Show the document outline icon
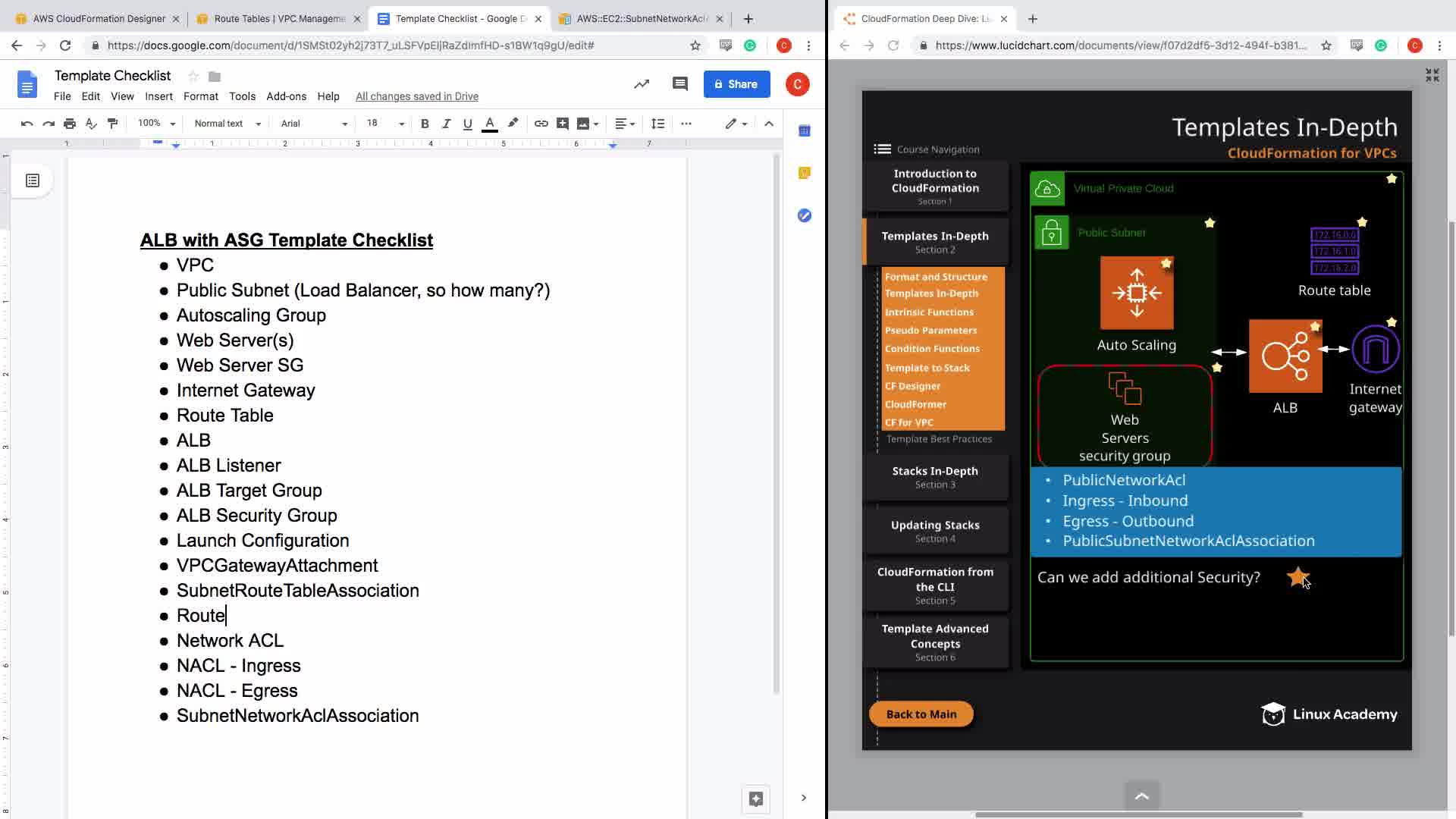This screenshot has width=1456, height=819. [33, 180]
